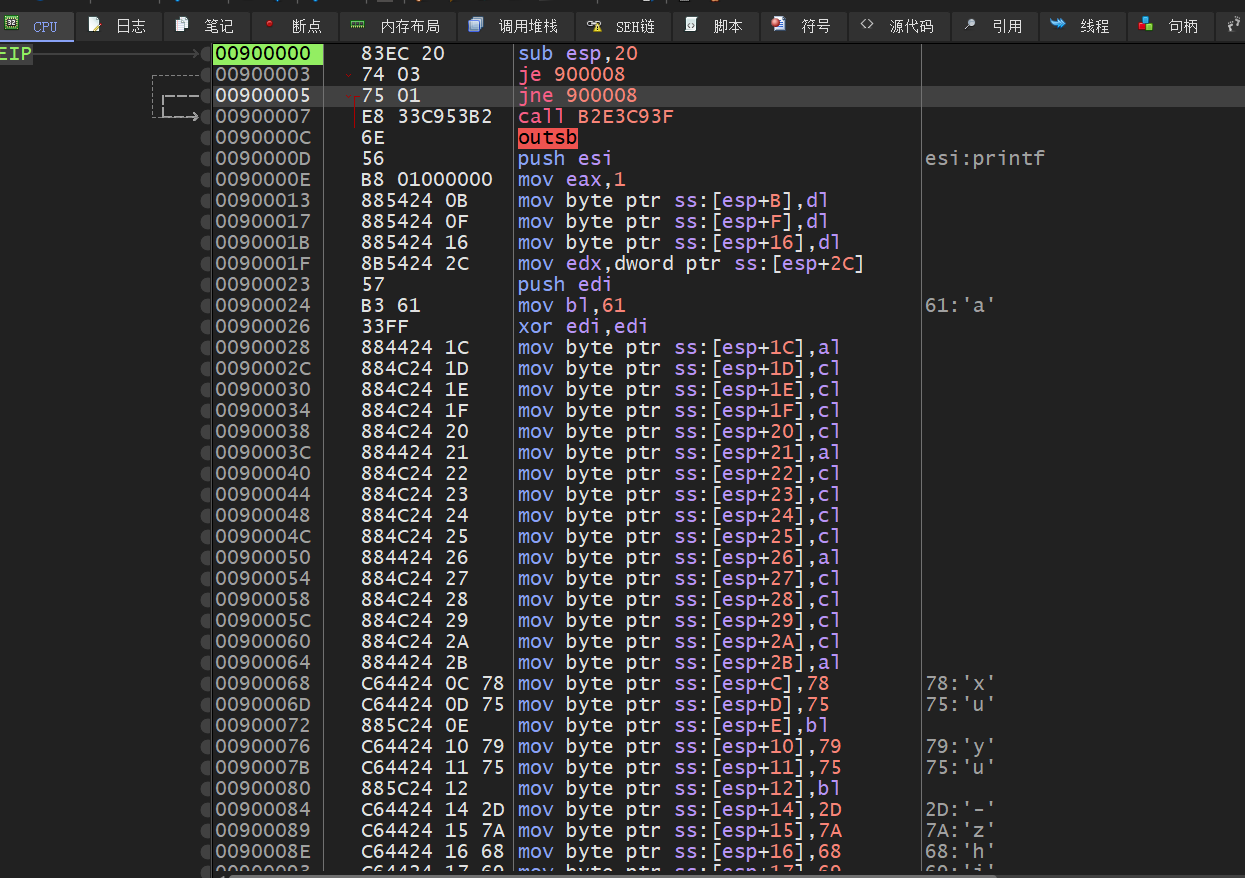Select the instruction mov bl,61

pos(572,305)
